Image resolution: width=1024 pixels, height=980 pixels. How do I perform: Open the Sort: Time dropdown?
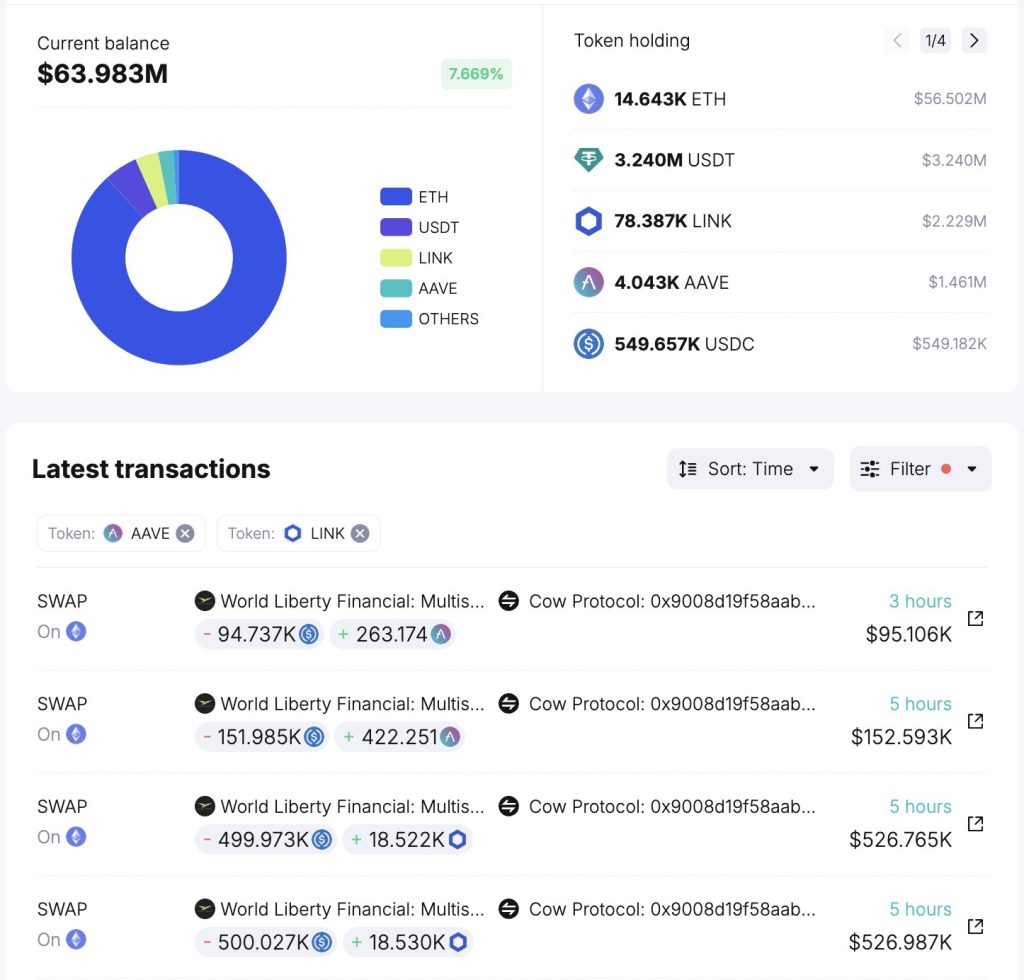click(x=750, y=468)
